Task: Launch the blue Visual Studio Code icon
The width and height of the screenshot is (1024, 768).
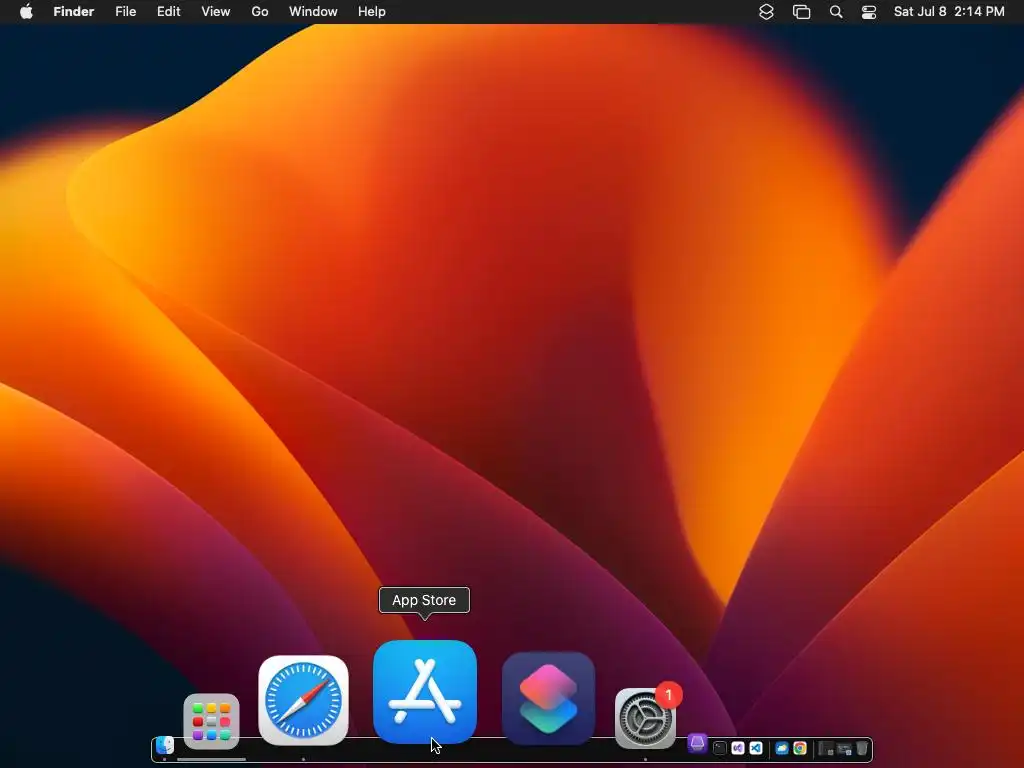Action: point(756,748)
